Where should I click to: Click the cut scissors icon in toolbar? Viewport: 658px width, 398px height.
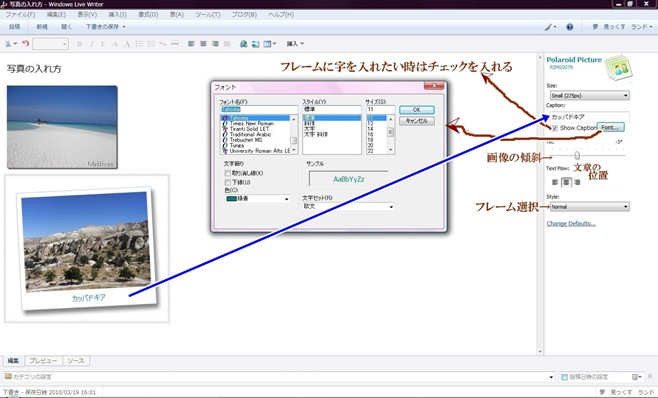pos(8,44)
